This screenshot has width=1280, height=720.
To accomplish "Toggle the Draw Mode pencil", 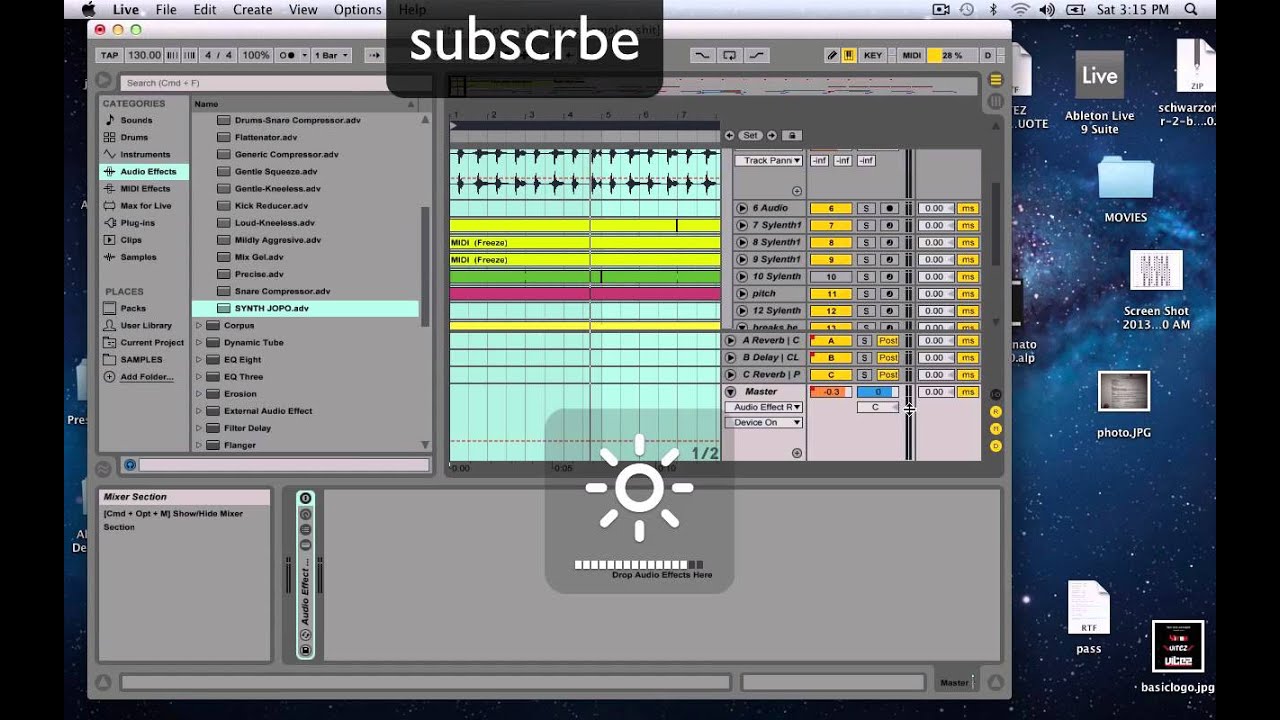I will point(832,55).
